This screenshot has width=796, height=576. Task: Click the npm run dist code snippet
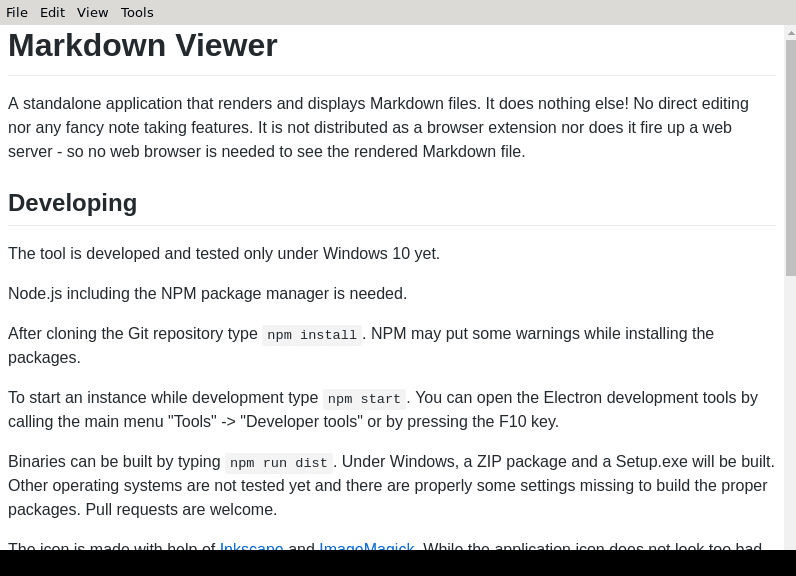coord(278,463)
